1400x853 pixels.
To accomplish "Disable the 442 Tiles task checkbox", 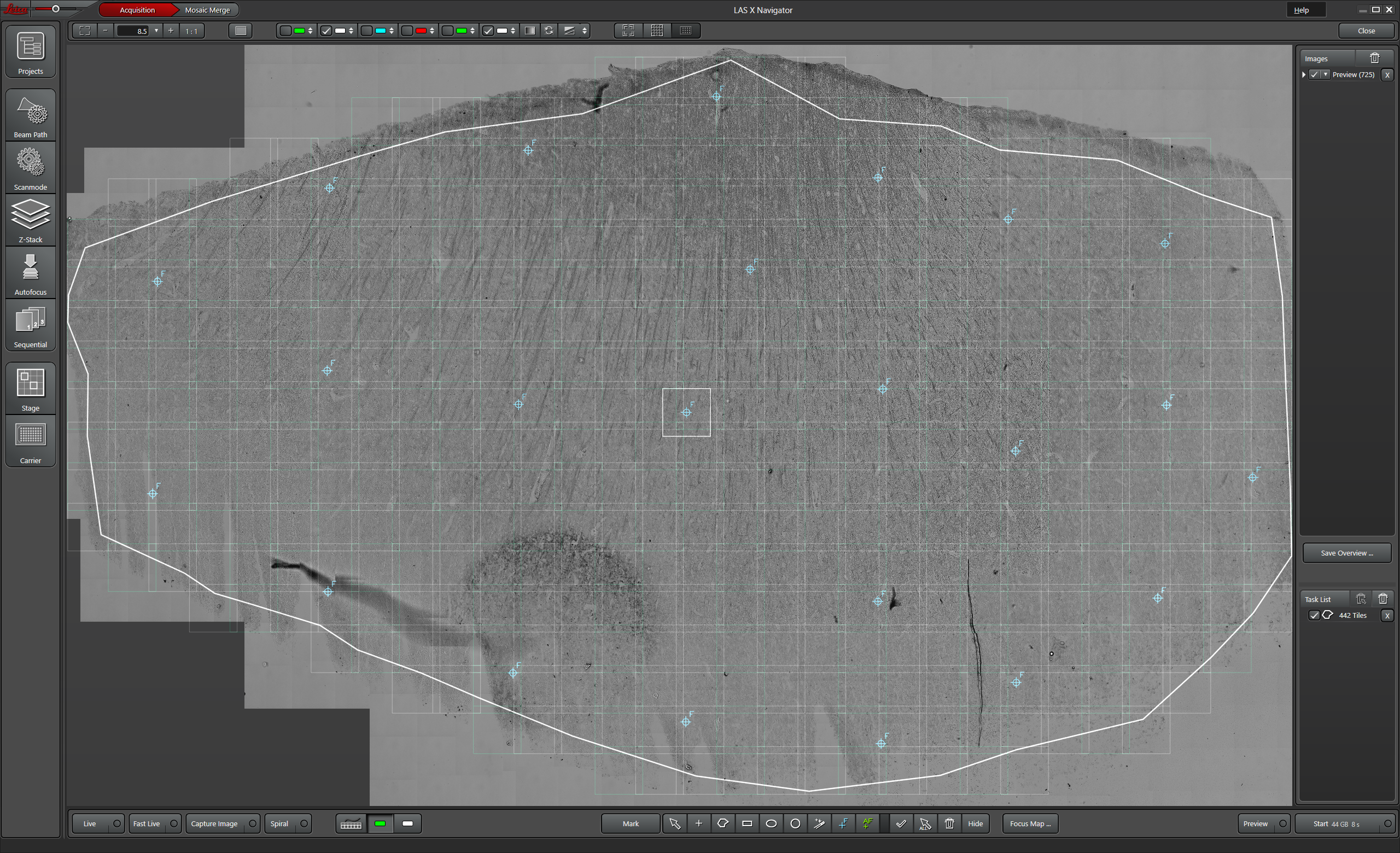I will (1314, 615).
